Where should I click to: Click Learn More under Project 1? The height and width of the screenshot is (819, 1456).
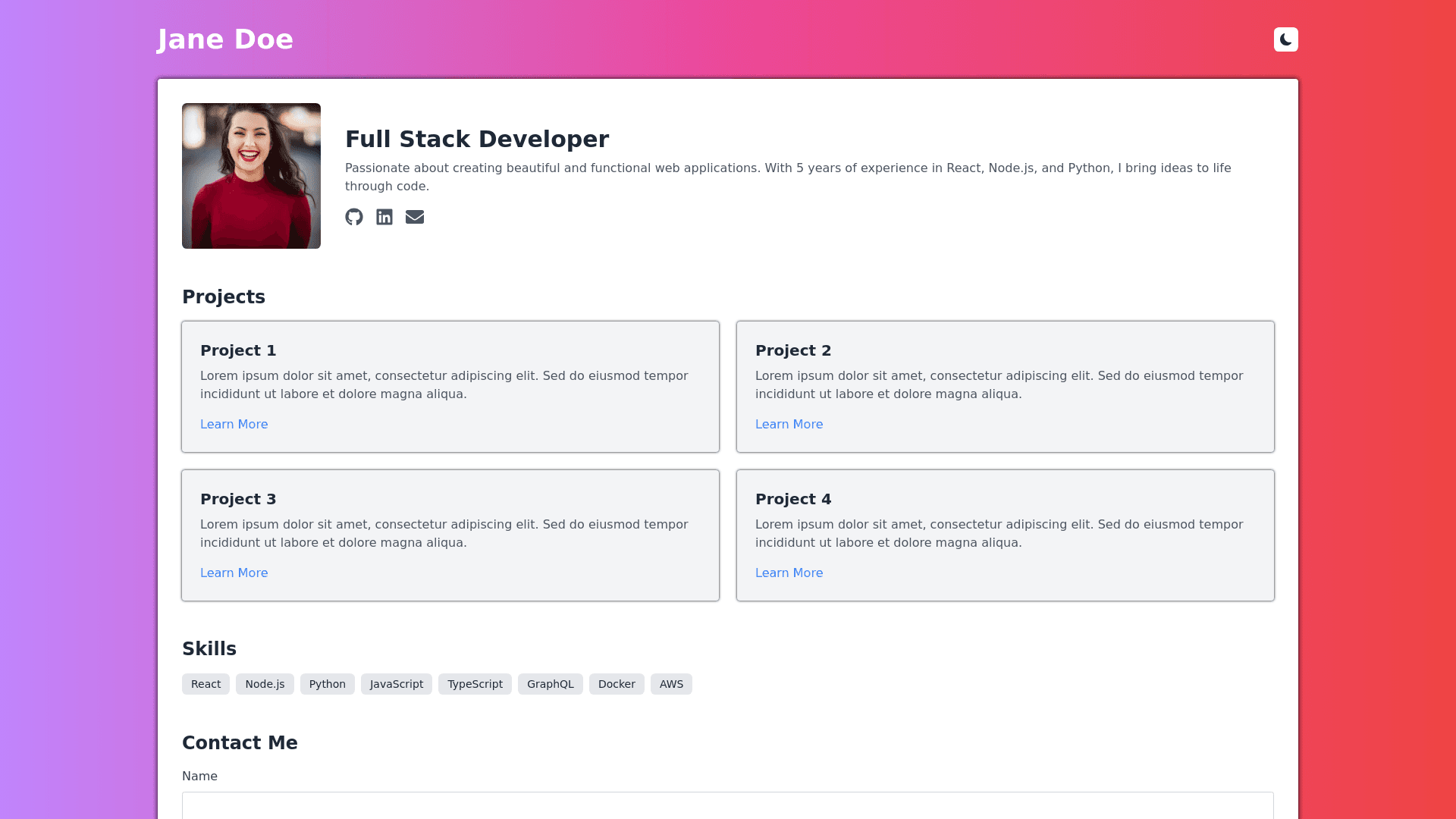(234, 425)
